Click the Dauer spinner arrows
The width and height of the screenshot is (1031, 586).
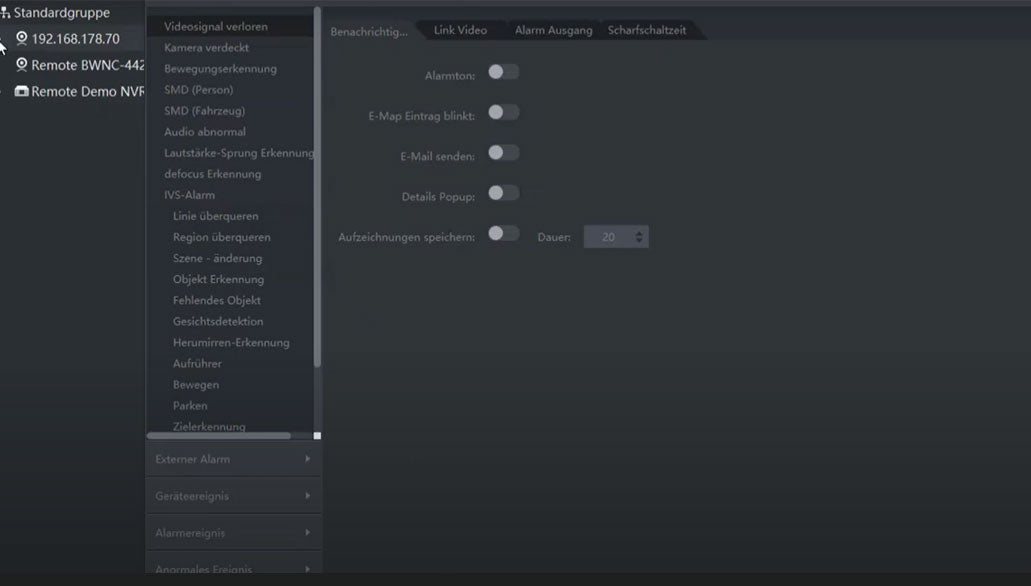click(x=640, y=237)
